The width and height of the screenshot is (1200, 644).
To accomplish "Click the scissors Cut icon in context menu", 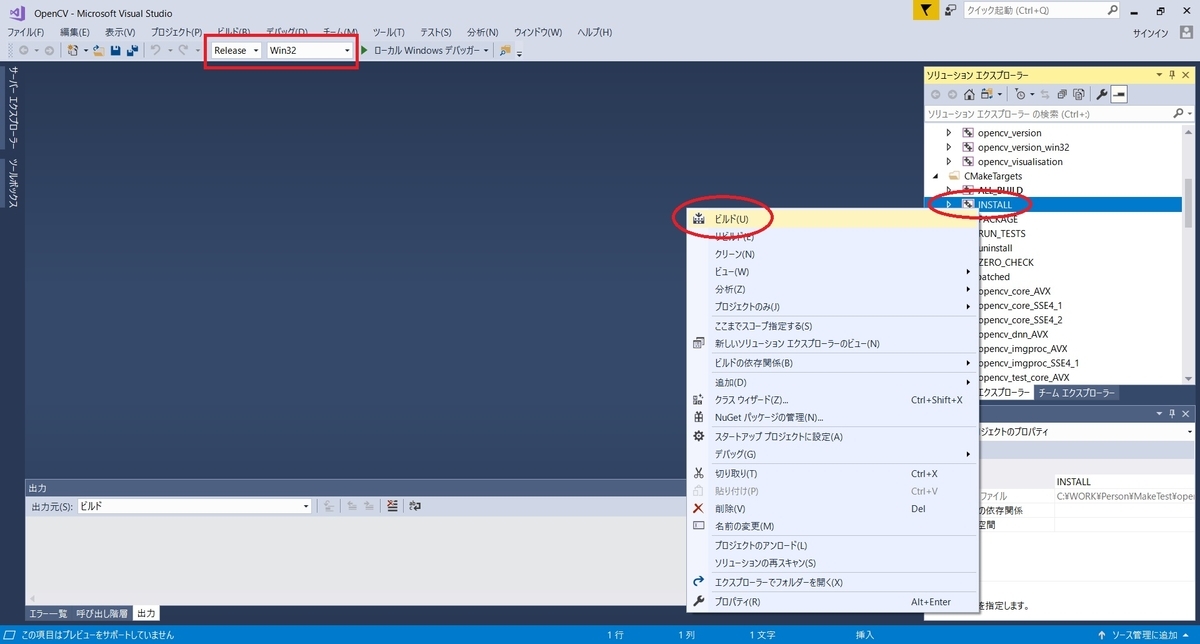I will point(698,473).
